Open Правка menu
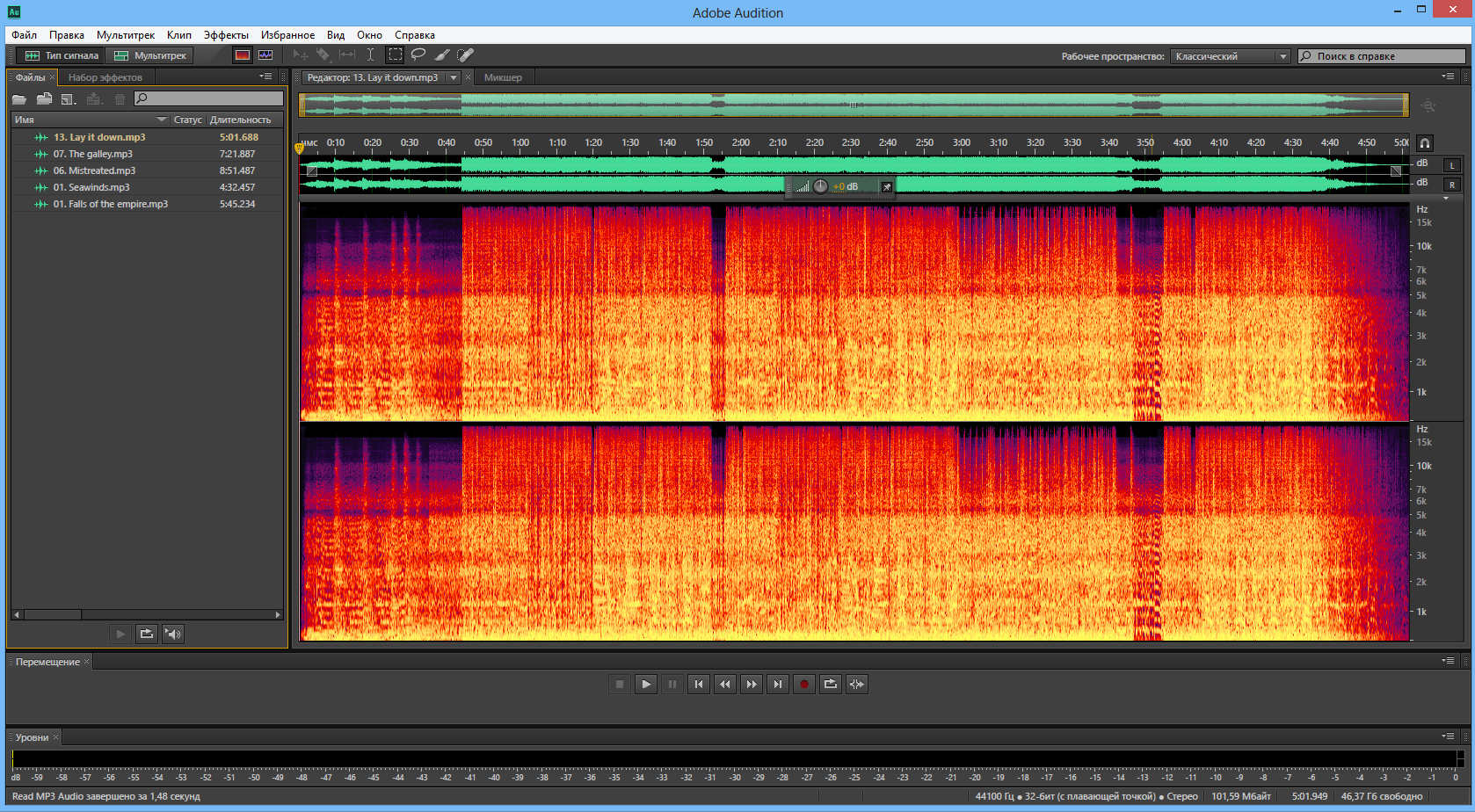 click(x=67, y=35)
